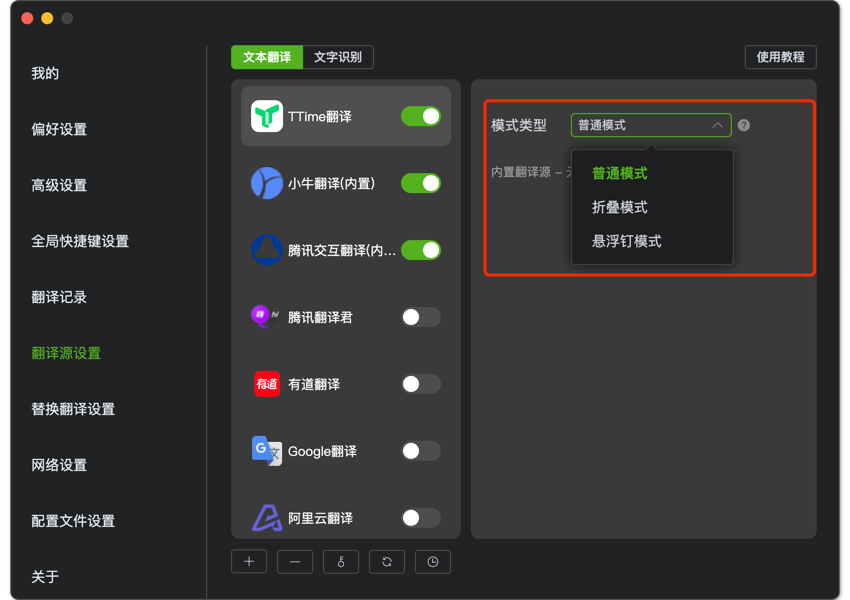Image resolution: width=850 pixels, height=600 pixels.
Task: Enable the Google翻译 switch
Action: coord(421,451)
